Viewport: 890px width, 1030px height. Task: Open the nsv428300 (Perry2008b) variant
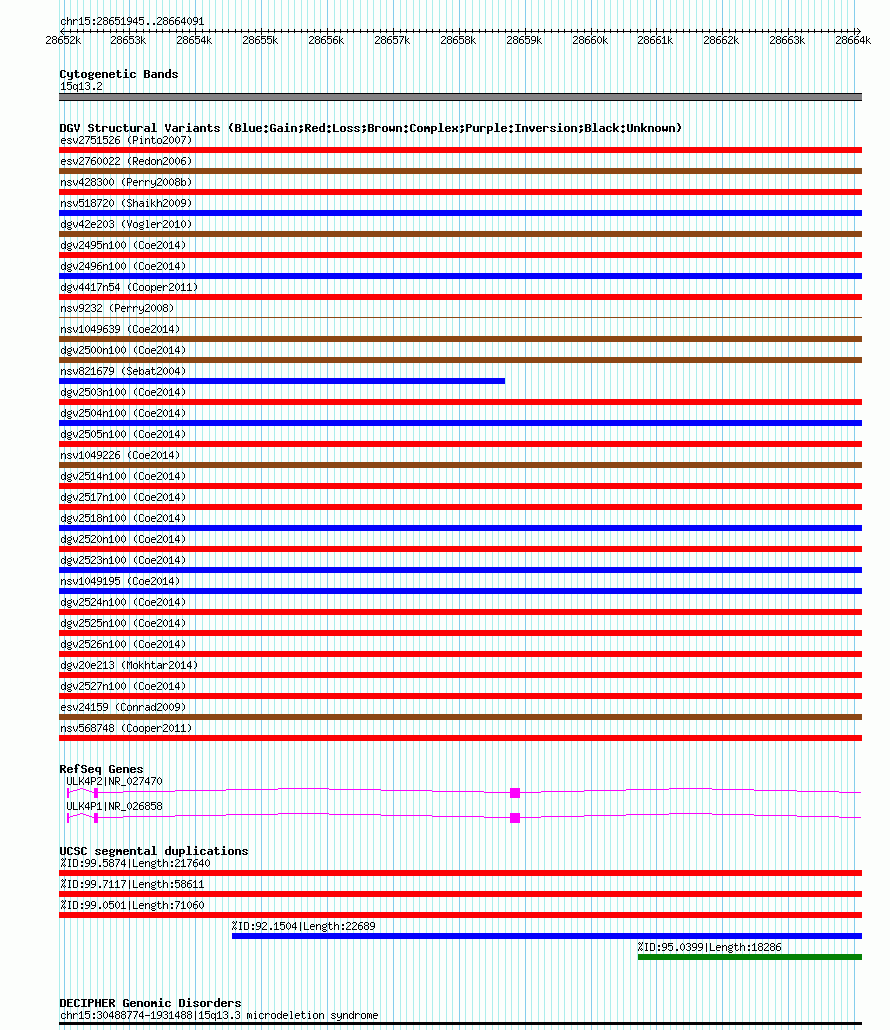tap(126, 183)
